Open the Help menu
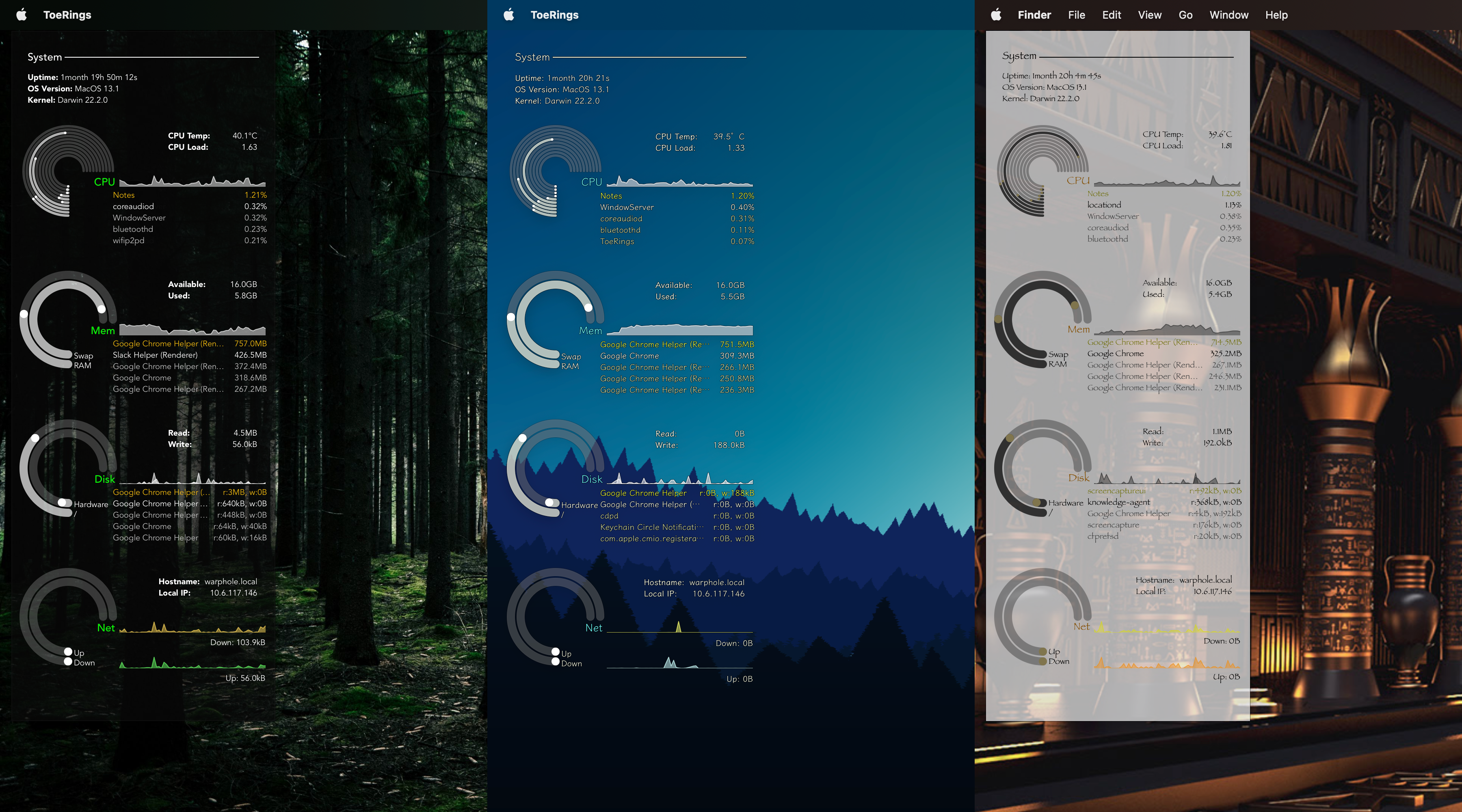The height and width of the screenshot is (812, 1462). point(1276,15)
